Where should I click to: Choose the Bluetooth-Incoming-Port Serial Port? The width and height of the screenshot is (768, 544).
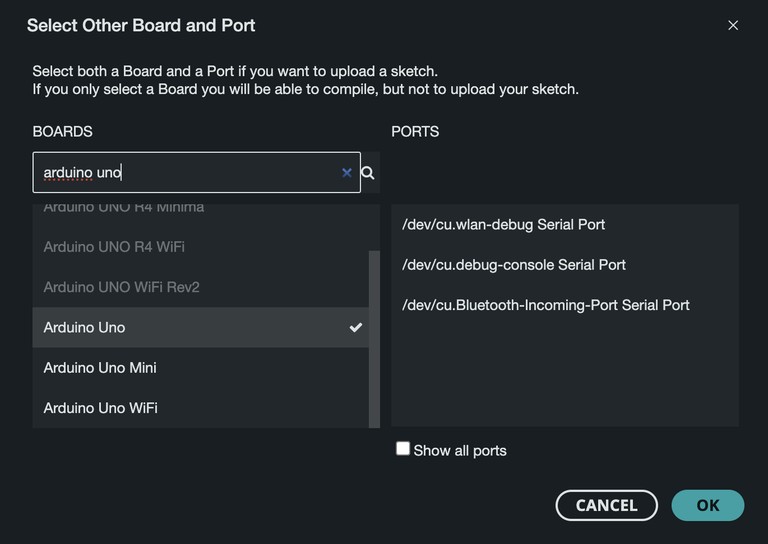[x=546, y=304]
